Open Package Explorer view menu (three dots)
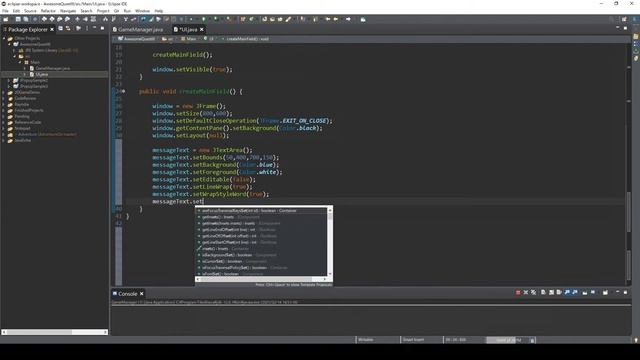Image resolution: width=640 pixels, height=360 pixels. point(87,29)
